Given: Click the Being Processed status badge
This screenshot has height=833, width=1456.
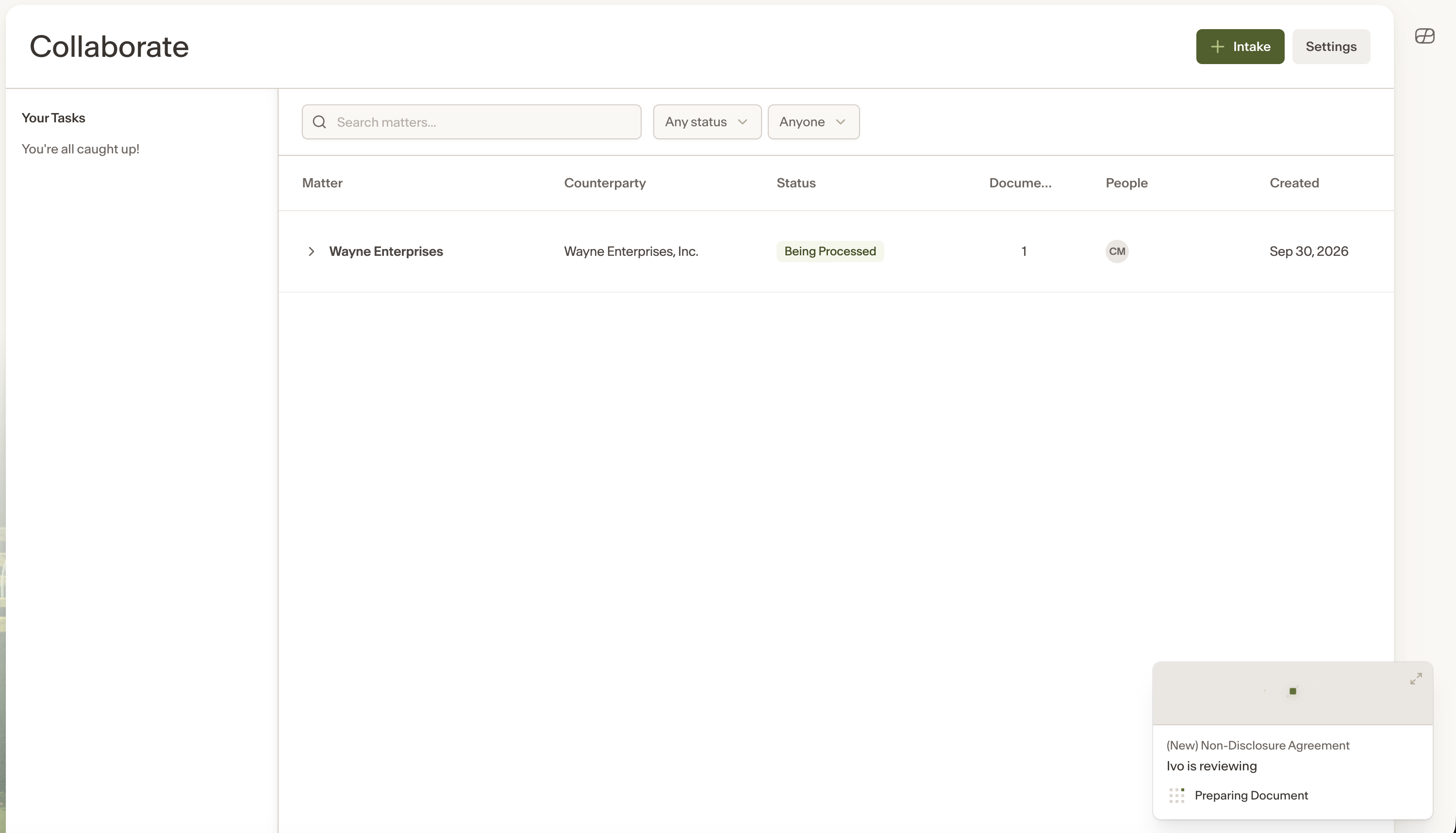Looking at the screenshot, I should 830,251.
